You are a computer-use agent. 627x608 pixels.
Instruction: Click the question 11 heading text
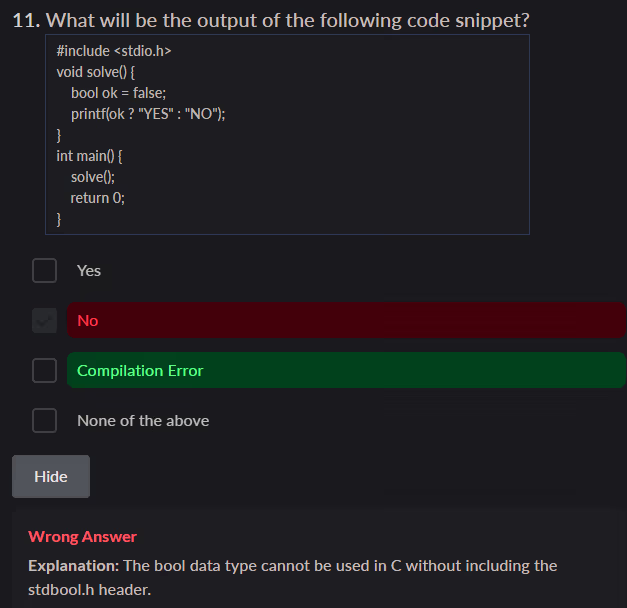click(271, 20)
